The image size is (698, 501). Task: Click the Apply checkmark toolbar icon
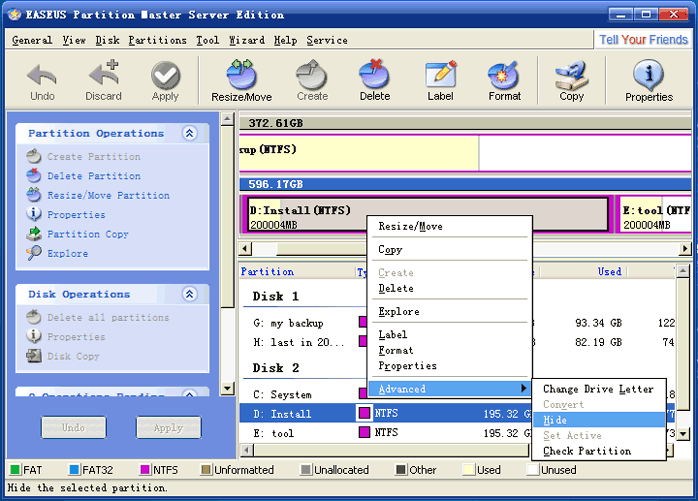point(165,75)
